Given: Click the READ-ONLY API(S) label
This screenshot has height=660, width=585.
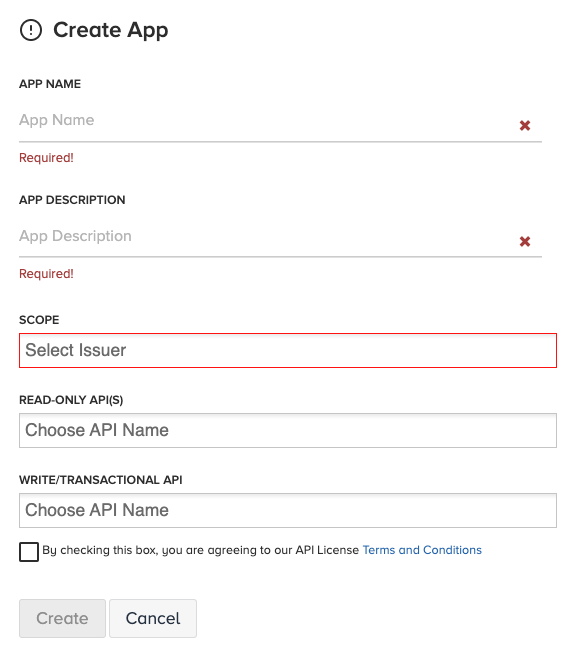Looking at the screenshot, I should [x=71, y=400].
